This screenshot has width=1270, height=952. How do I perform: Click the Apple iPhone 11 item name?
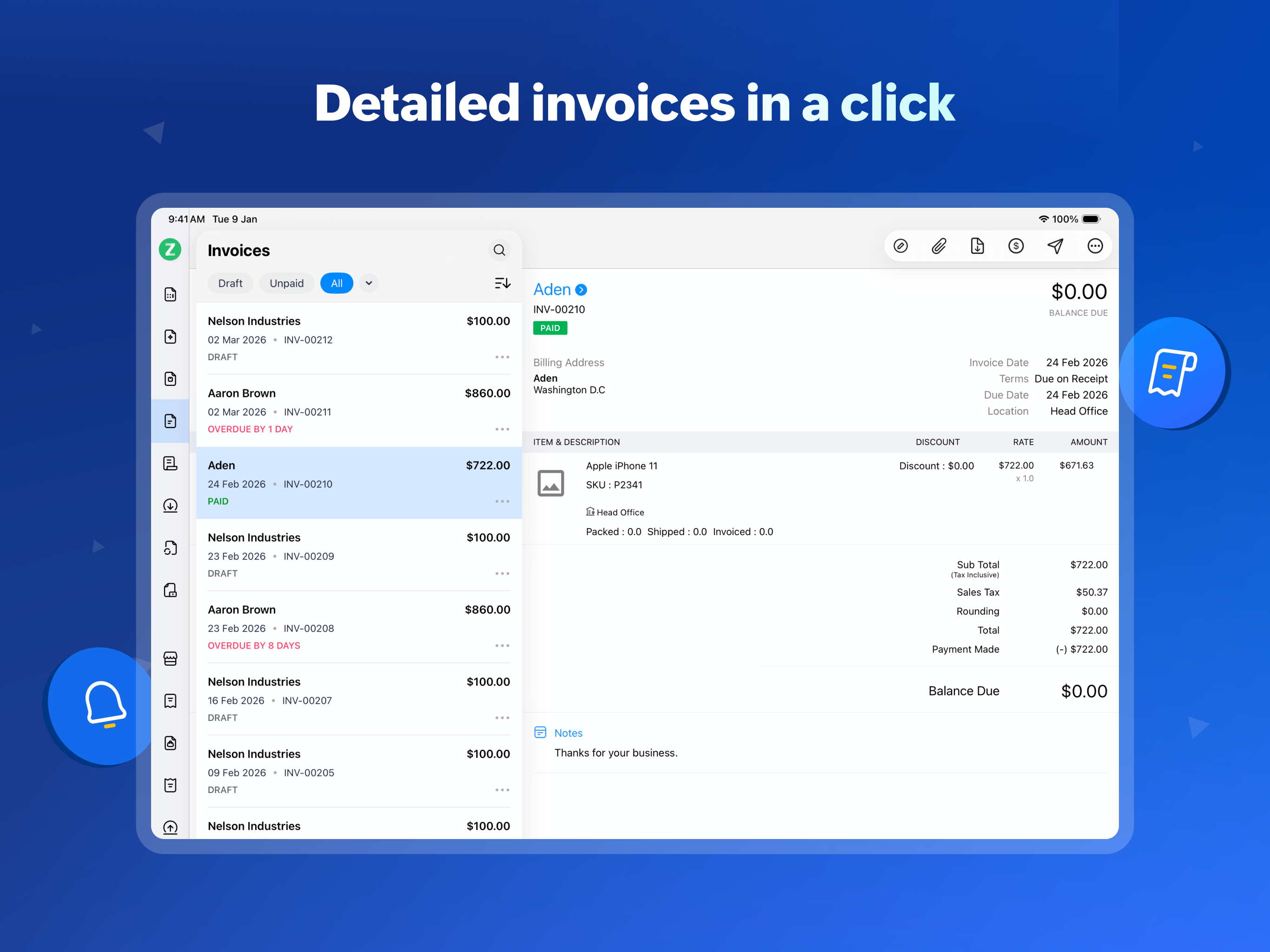tap(621, 466)
